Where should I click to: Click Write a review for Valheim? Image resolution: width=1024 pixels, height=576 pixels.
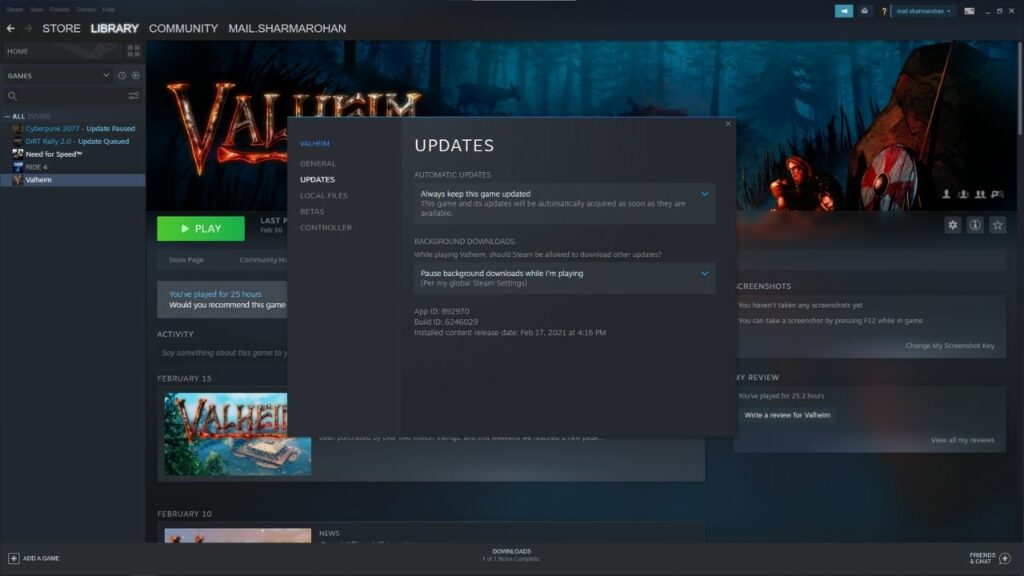click(787, 414)
